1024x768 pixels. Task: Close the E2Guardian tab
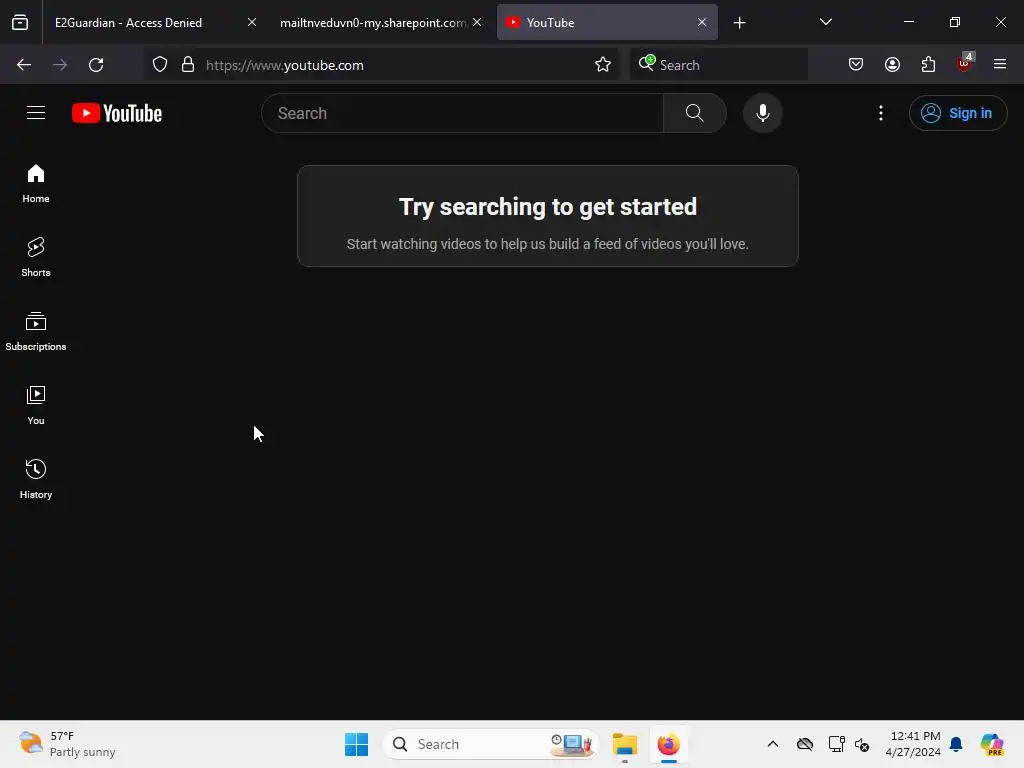click(x=252, y=22)
